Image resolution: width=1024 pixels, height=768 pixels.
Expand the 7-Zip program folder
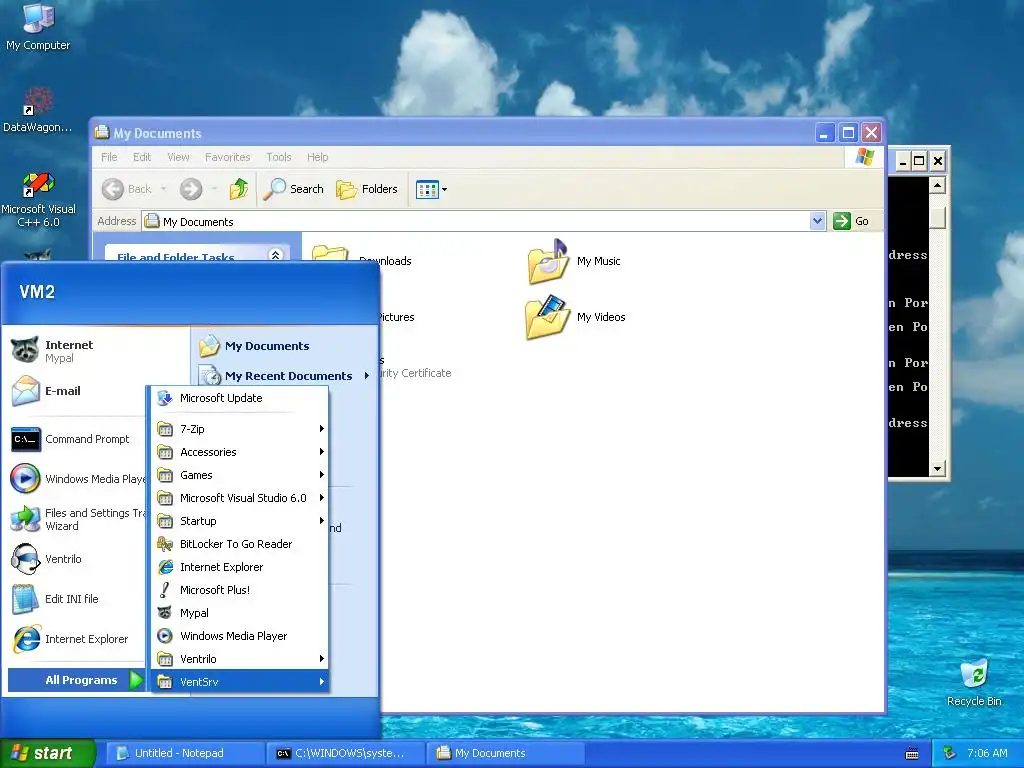(240, 429)
